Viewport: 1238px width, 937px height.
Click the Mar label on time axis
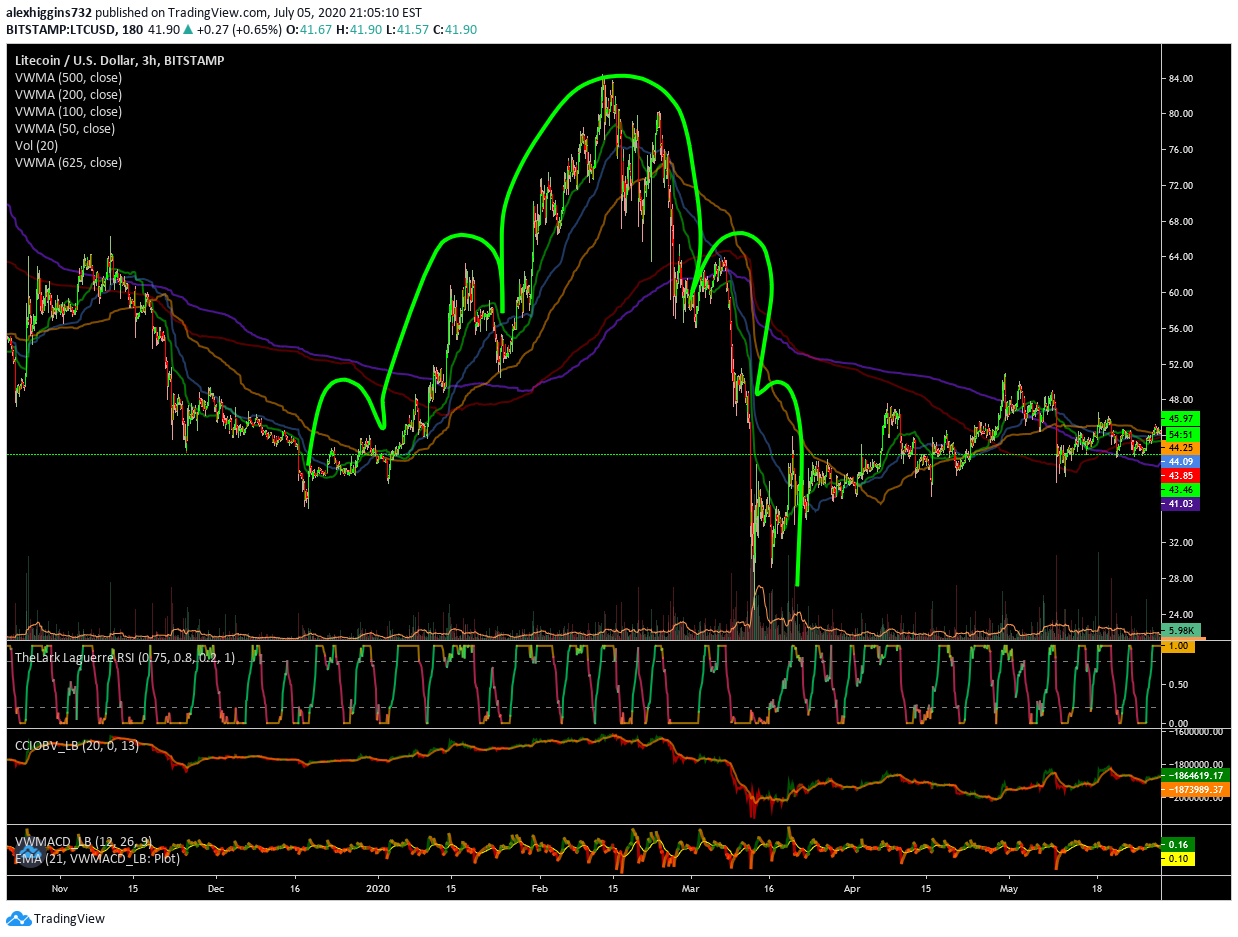(x=693, y=887)
